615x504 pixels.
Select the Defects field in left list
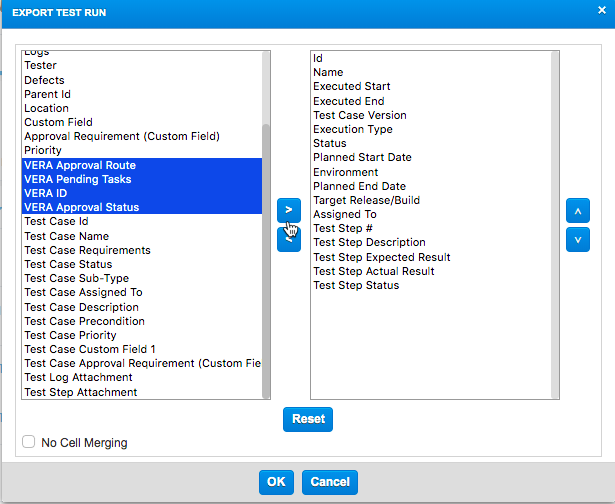coord(44,80)
